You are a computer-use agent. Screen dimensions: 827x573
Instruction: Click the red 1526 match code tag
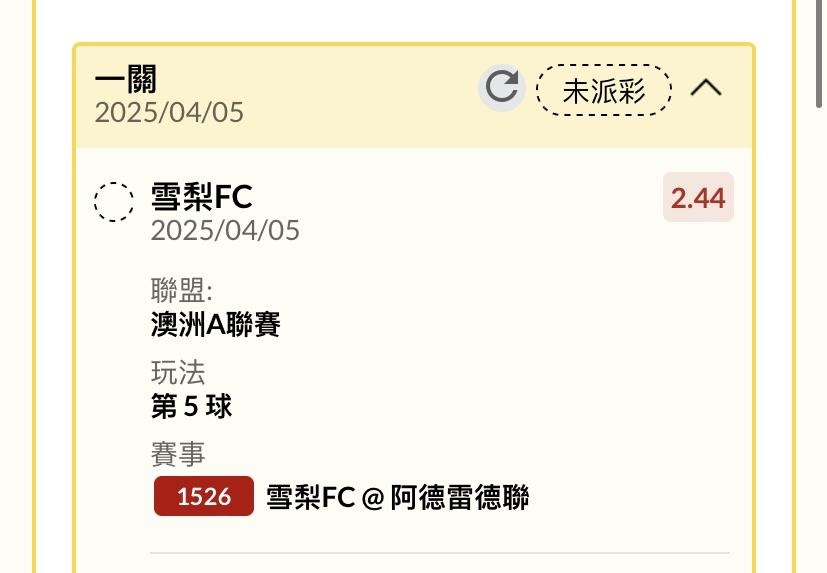tap(204, 496)
